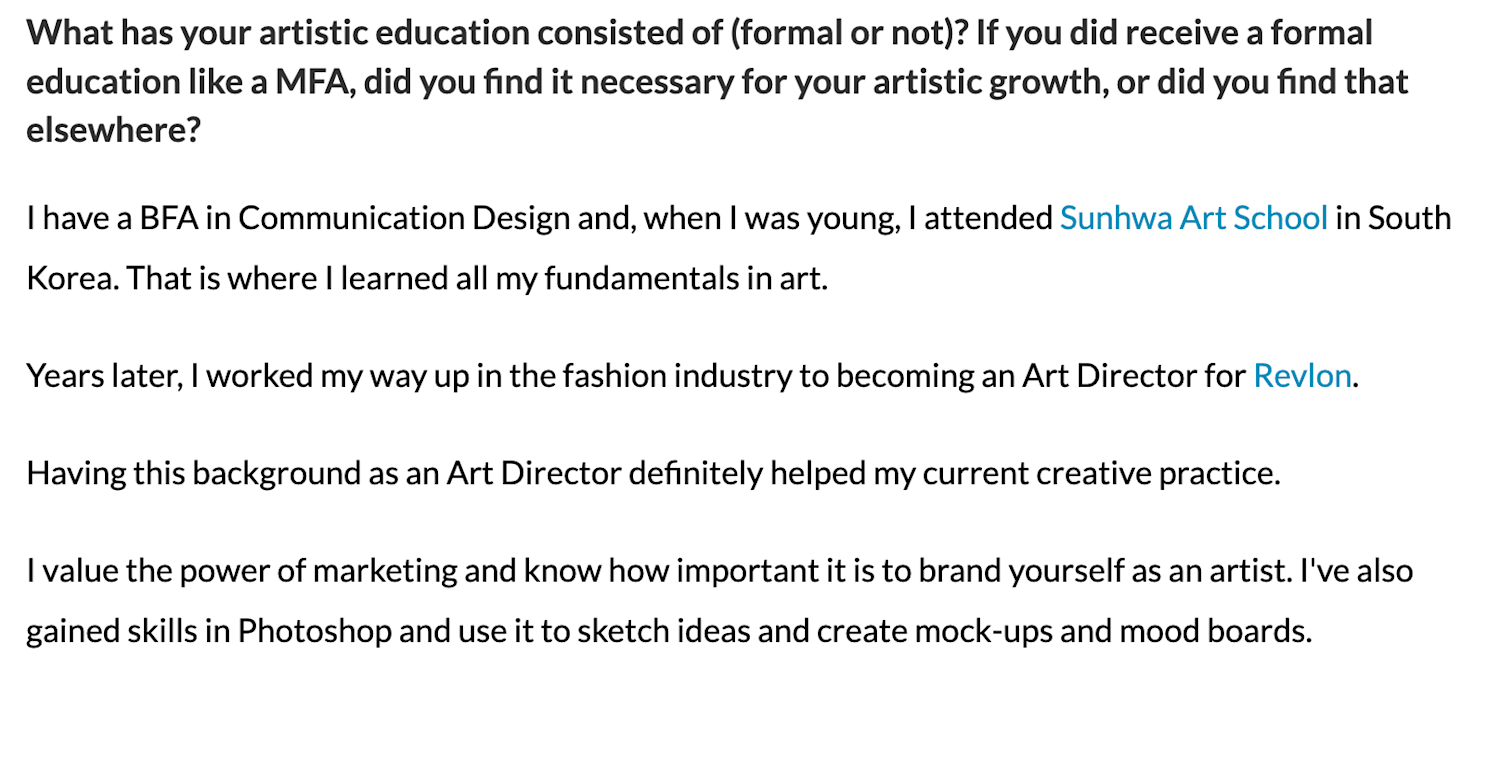Click the words "Art Director for" before Revlon

(x=1134, y=376)
